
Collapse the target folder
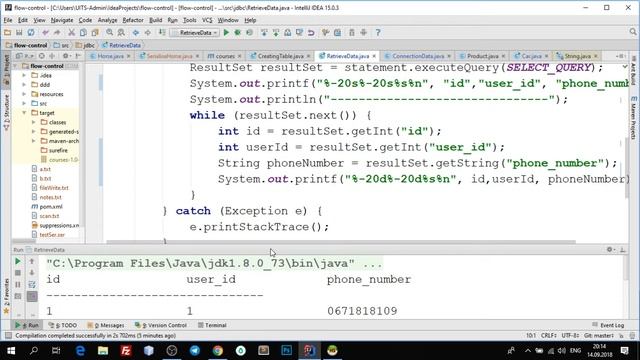[24, 113]
